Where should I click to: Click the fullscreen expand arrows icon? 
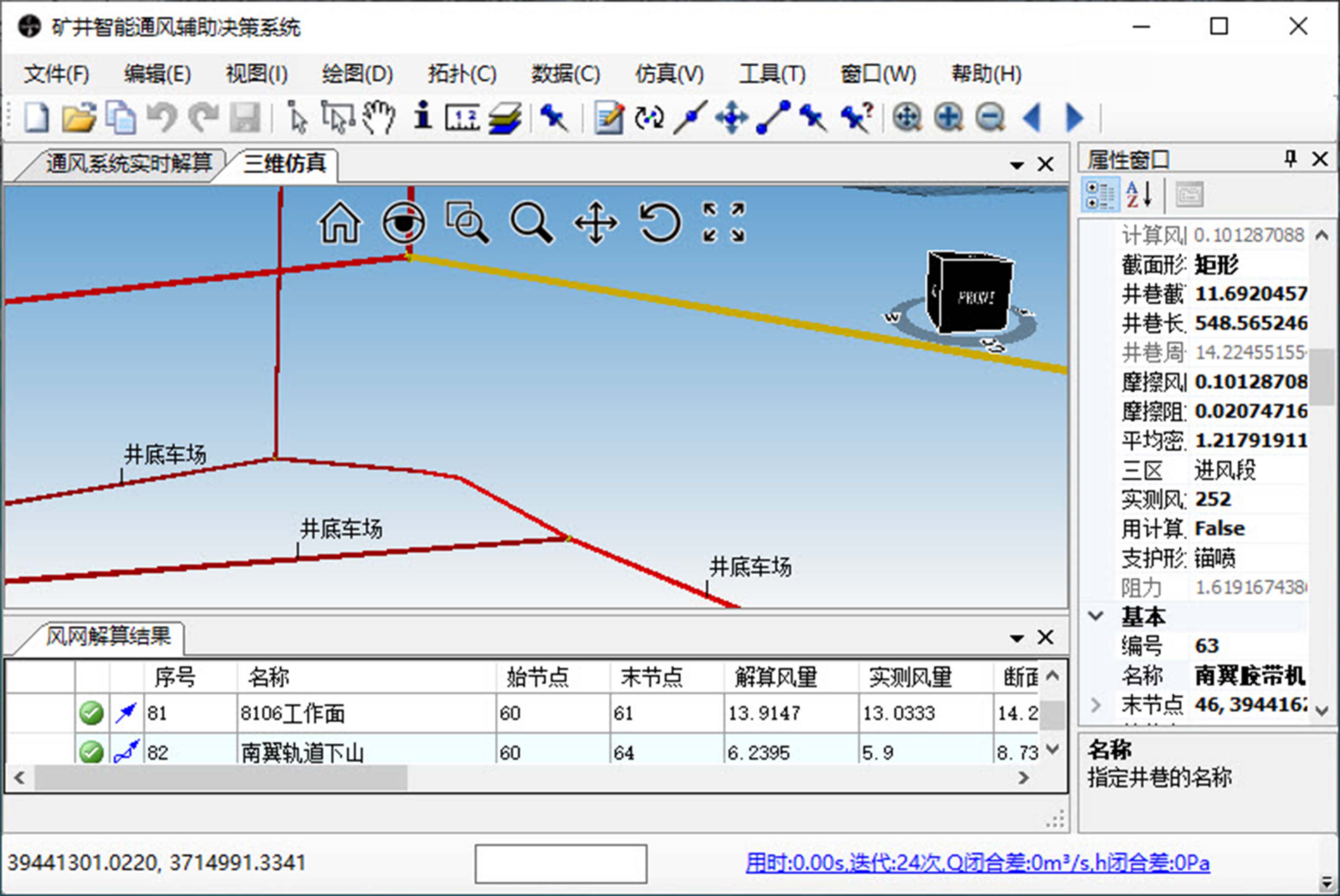coord(724,223)
